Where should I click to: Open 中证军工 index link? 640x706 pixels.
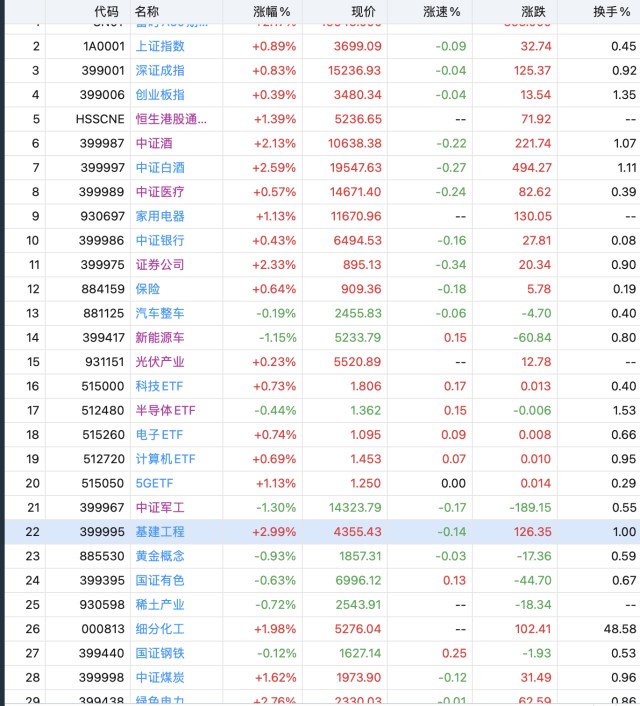point(160,508)
